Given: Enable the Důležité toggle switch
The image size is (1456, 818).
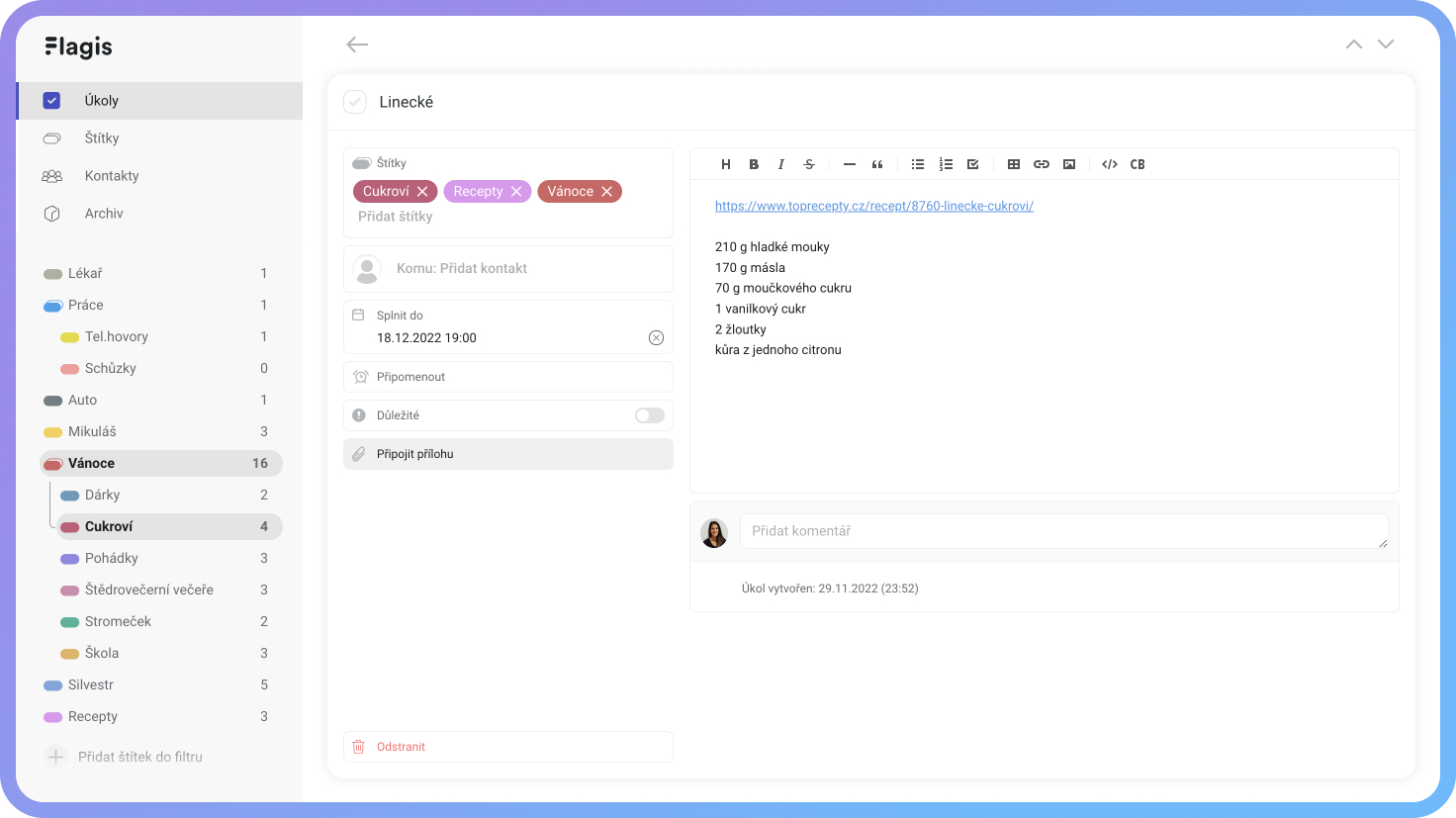Looking at the screenshot, I should 649,415.
